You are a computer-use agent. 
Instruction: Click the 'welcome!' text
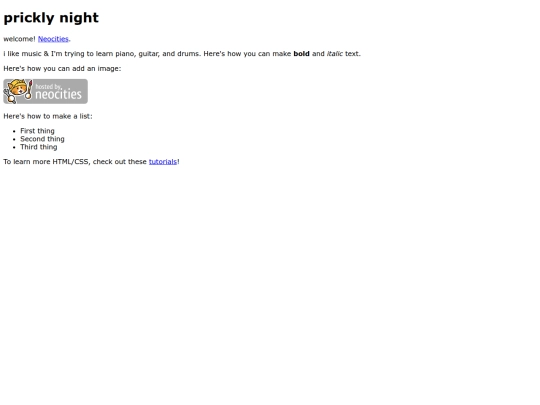pos(19,39)
